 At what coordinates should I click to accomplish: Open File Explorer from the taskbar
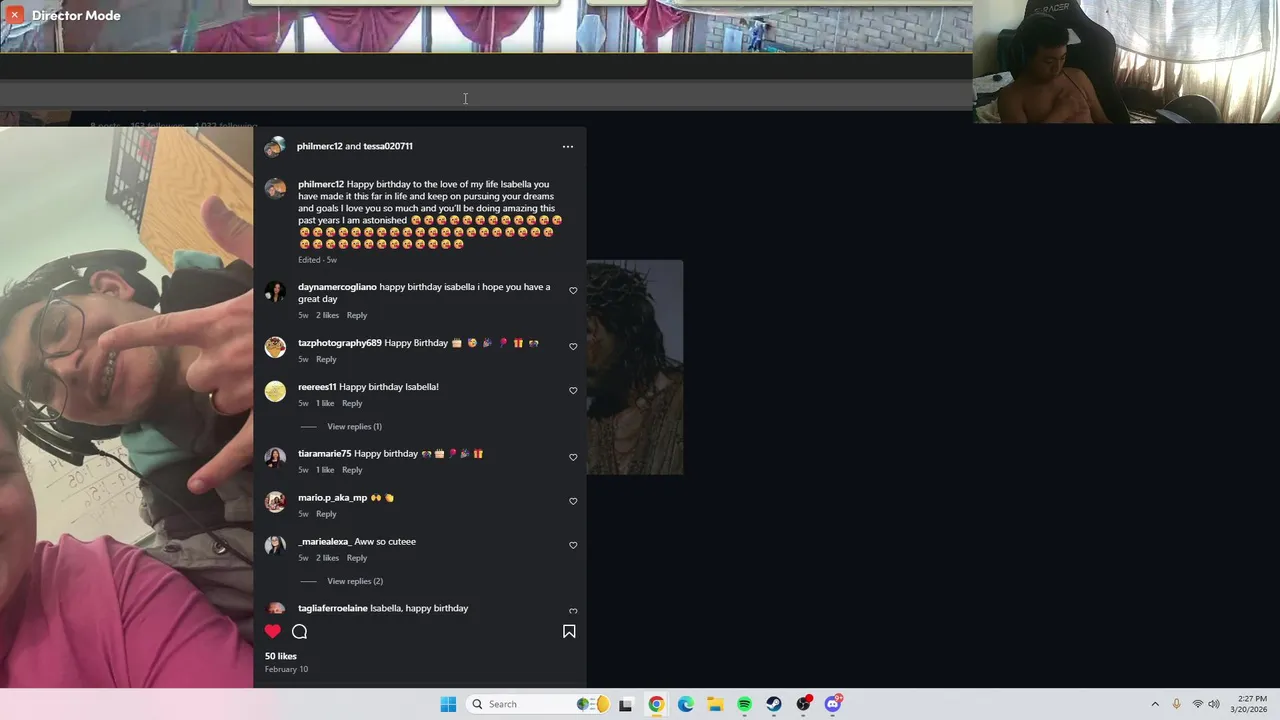coord(715,704)
